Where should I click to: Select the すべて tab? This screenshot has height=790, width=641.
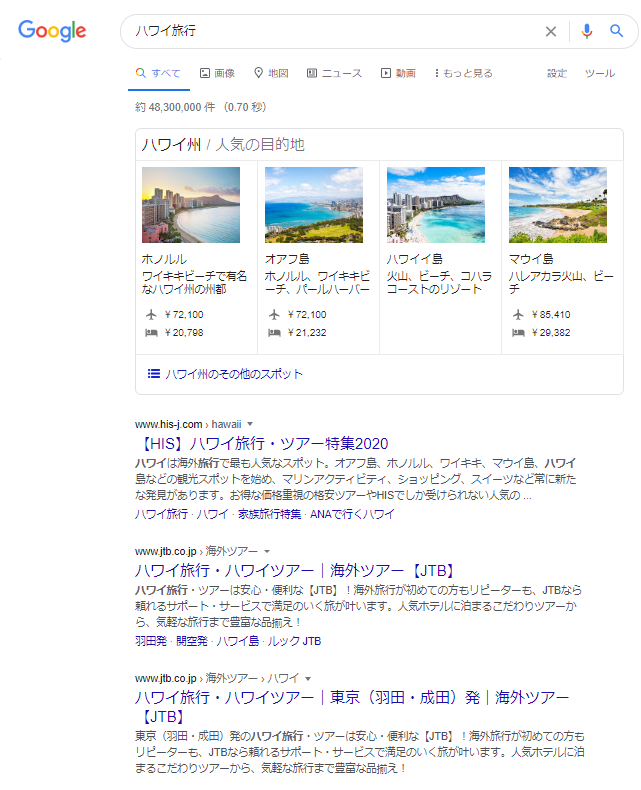pyautogui.click(x=158, y=74)
